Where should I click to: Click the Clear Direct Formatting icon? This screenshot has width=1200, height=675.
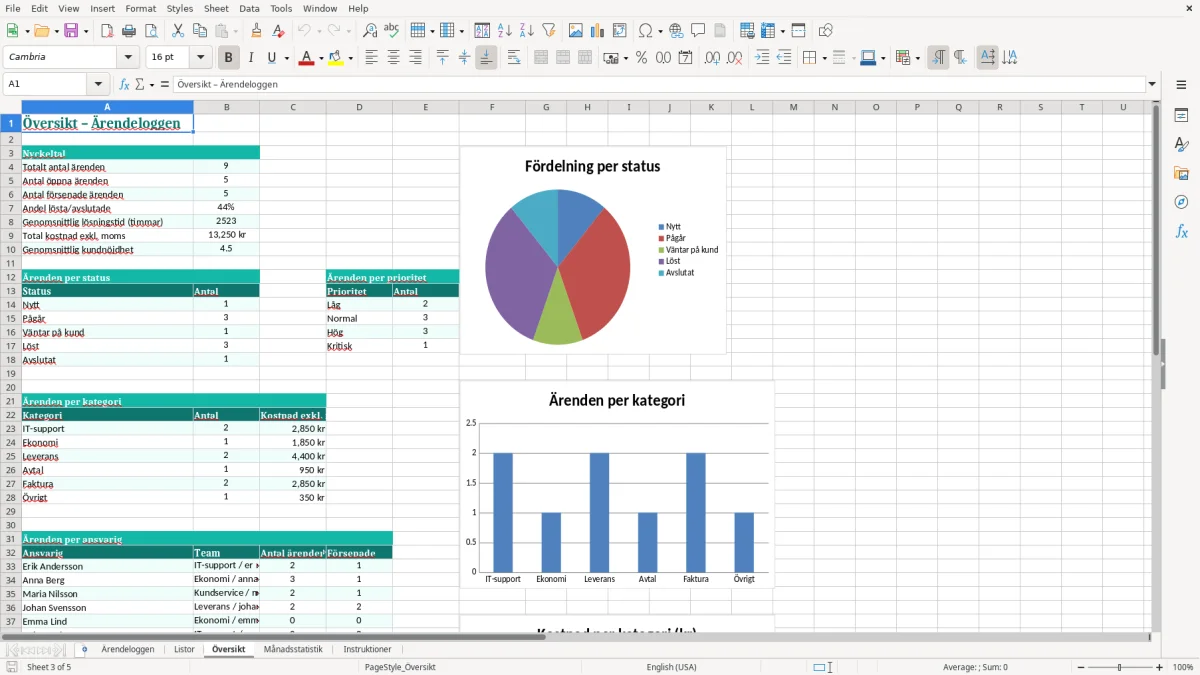coord(278,31)
